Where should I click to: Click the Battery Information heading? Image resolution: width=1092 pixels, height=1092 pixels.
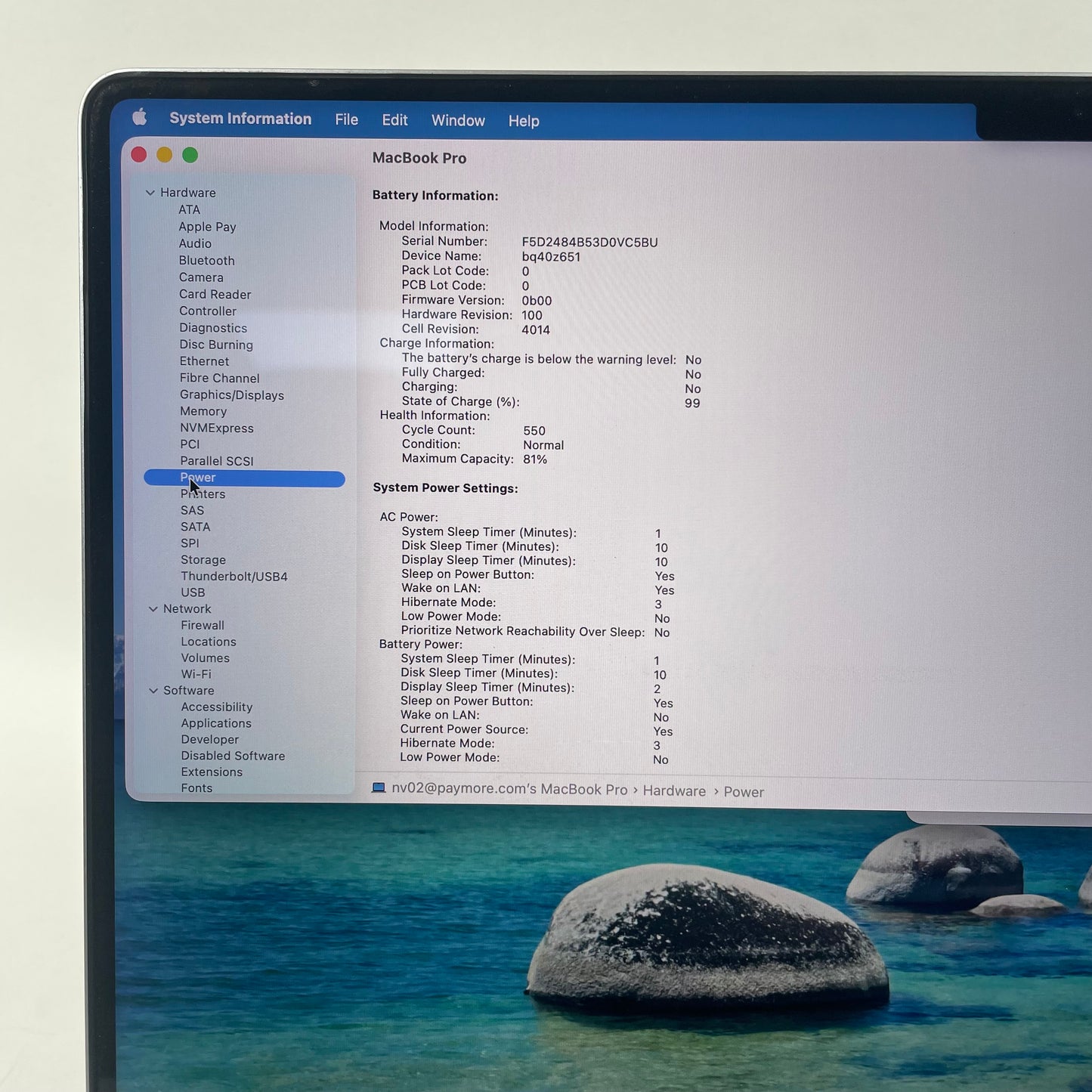point(435,196)
